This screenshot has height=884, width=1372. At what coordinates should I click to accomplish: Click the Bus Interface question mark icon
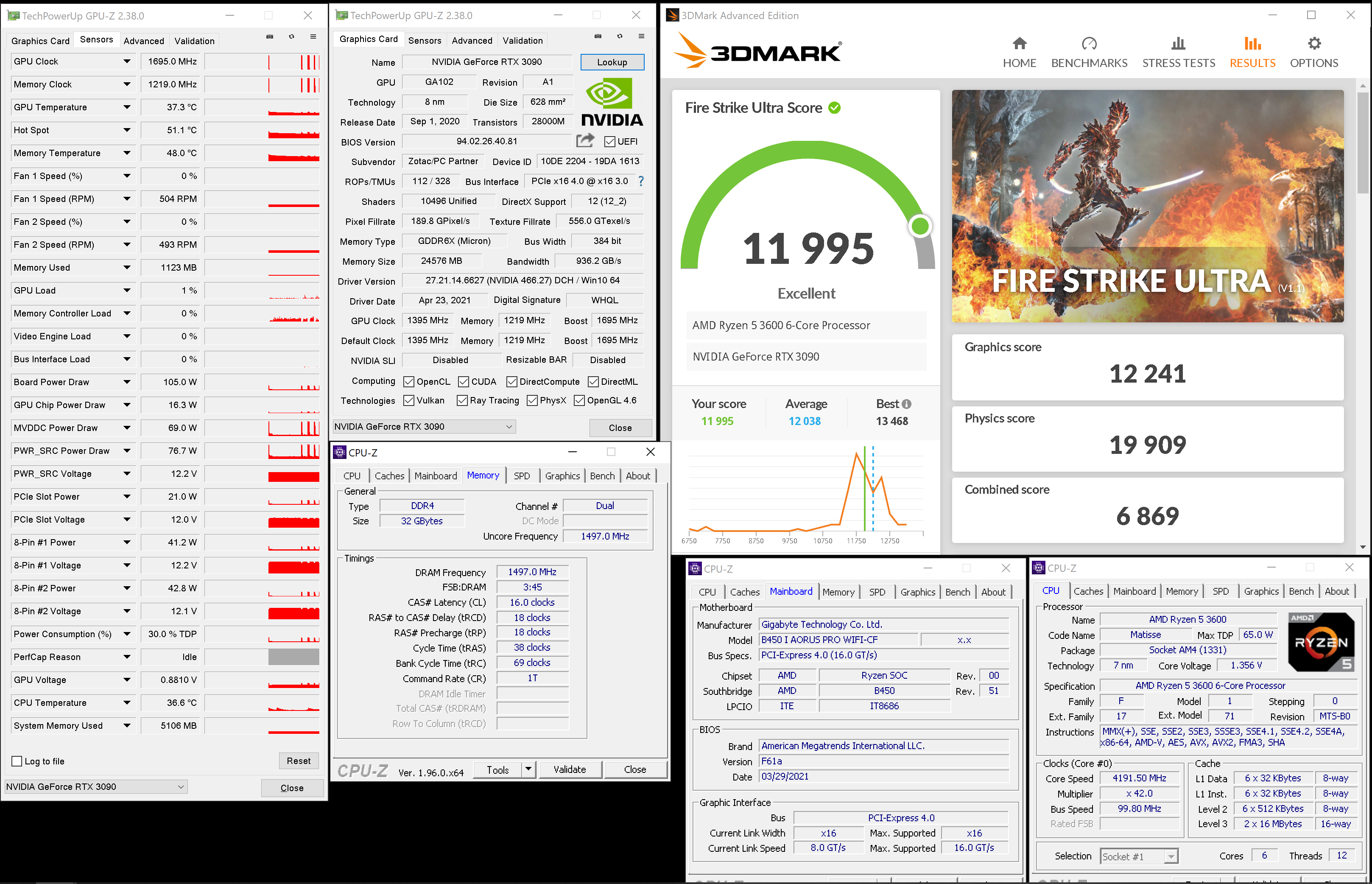point(641,182)
